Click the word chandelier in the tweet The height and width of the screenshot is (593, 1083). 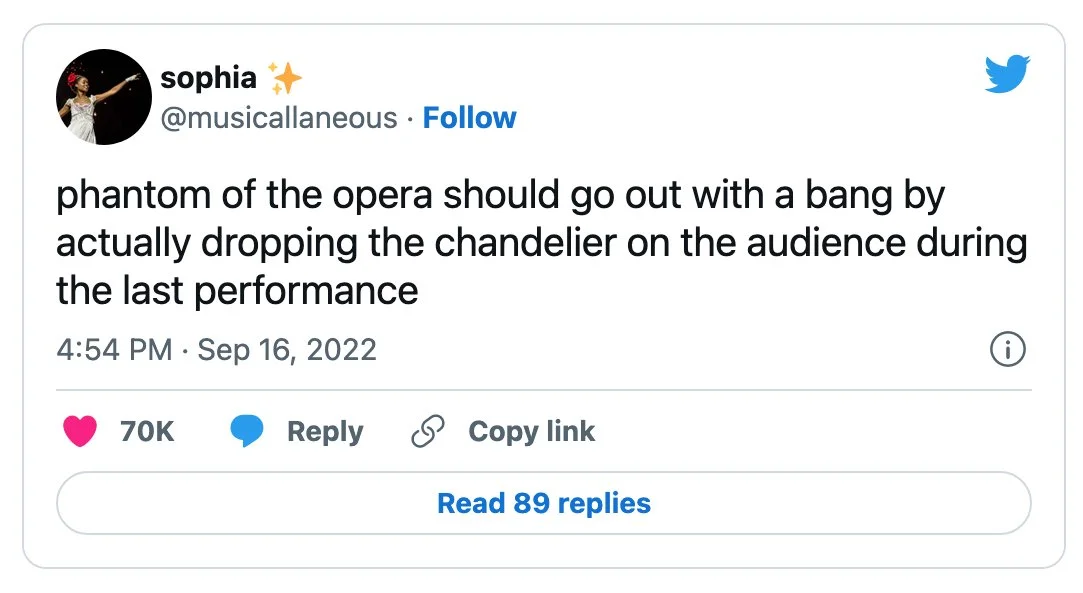pyautogui.click(x=526, y=242)
